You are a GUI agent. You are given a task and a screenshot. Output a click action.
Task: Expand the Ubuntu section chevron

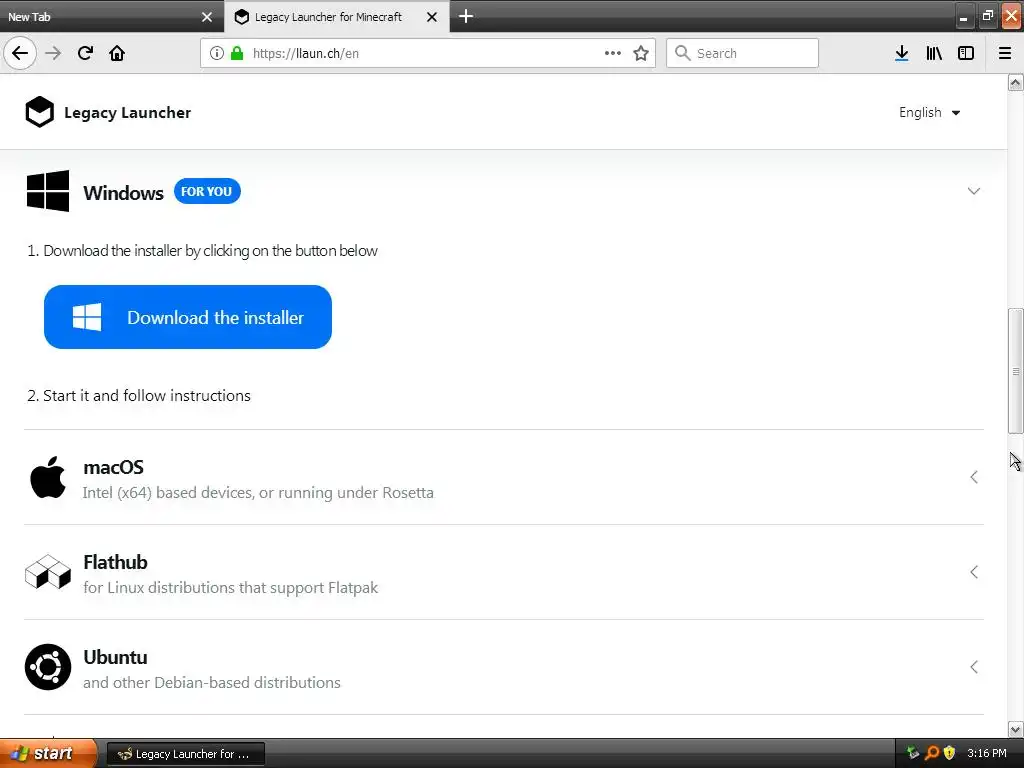pyautogui.click(x=974, y=667)
